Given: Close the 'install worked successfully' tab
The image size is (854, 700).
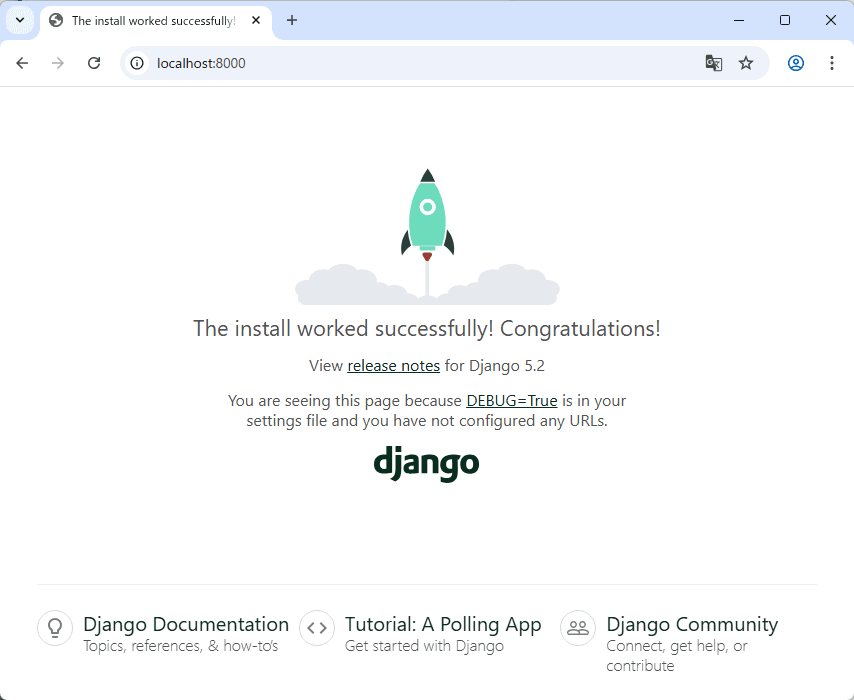Looking at the screenshot, I should click(256, 20).
